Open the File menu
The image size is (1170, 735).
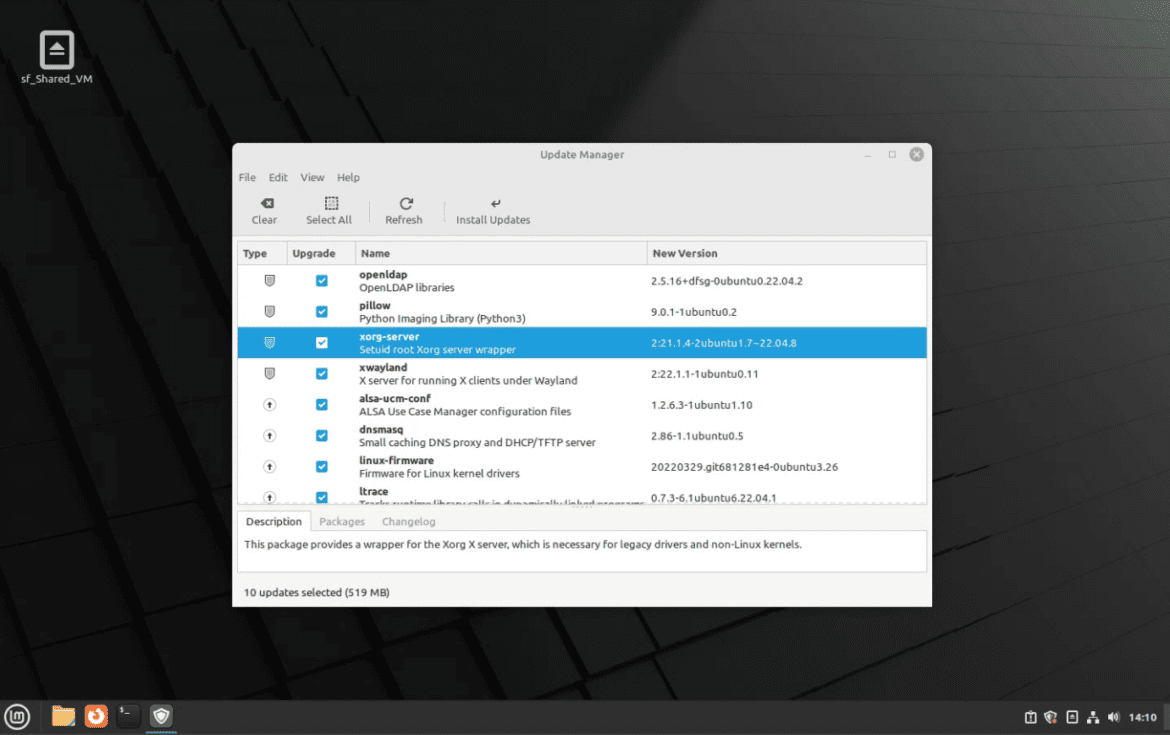tap(246, 177)
